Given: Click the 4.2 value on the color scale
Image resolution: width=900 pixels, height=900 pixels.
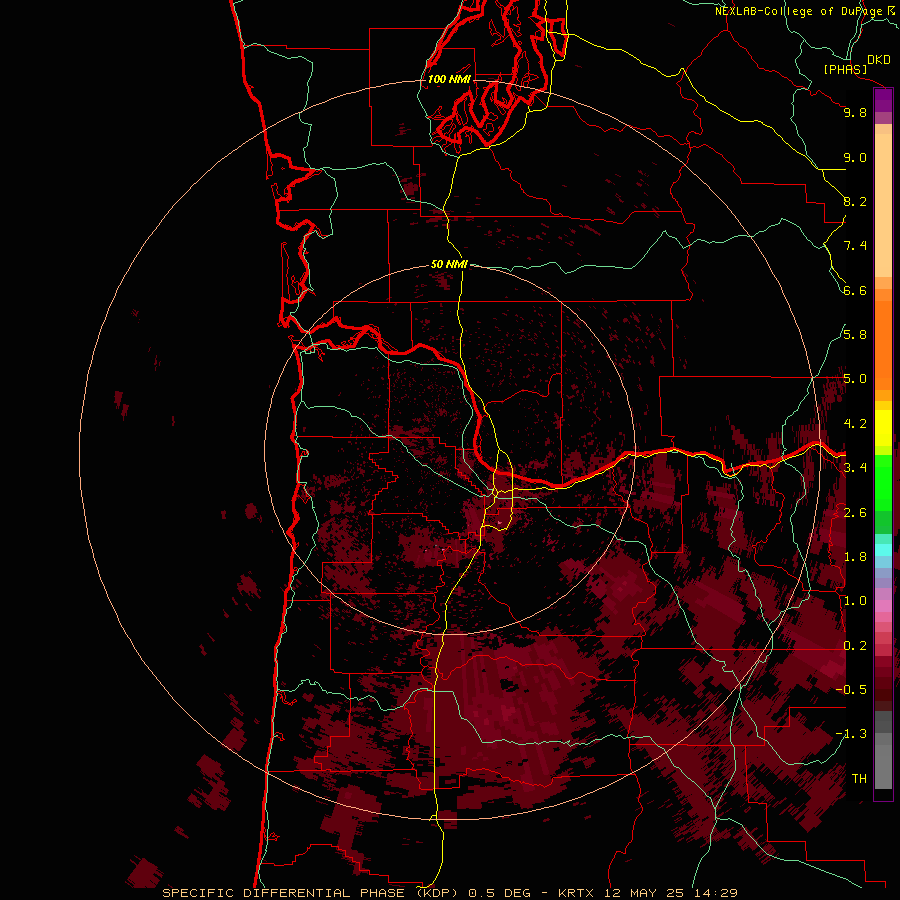Looking at the screenshot, I should (x=855, y=424).
